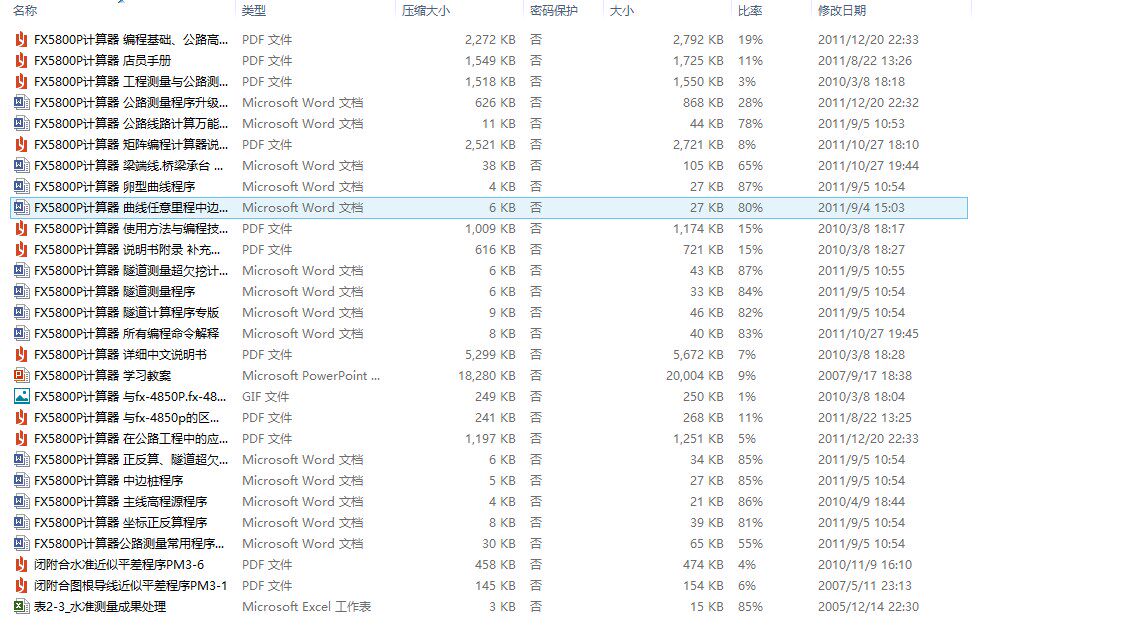Click the compressed size 18,280 KB
This screenshot has height=626, width=1140.
(x=486, y=376)
